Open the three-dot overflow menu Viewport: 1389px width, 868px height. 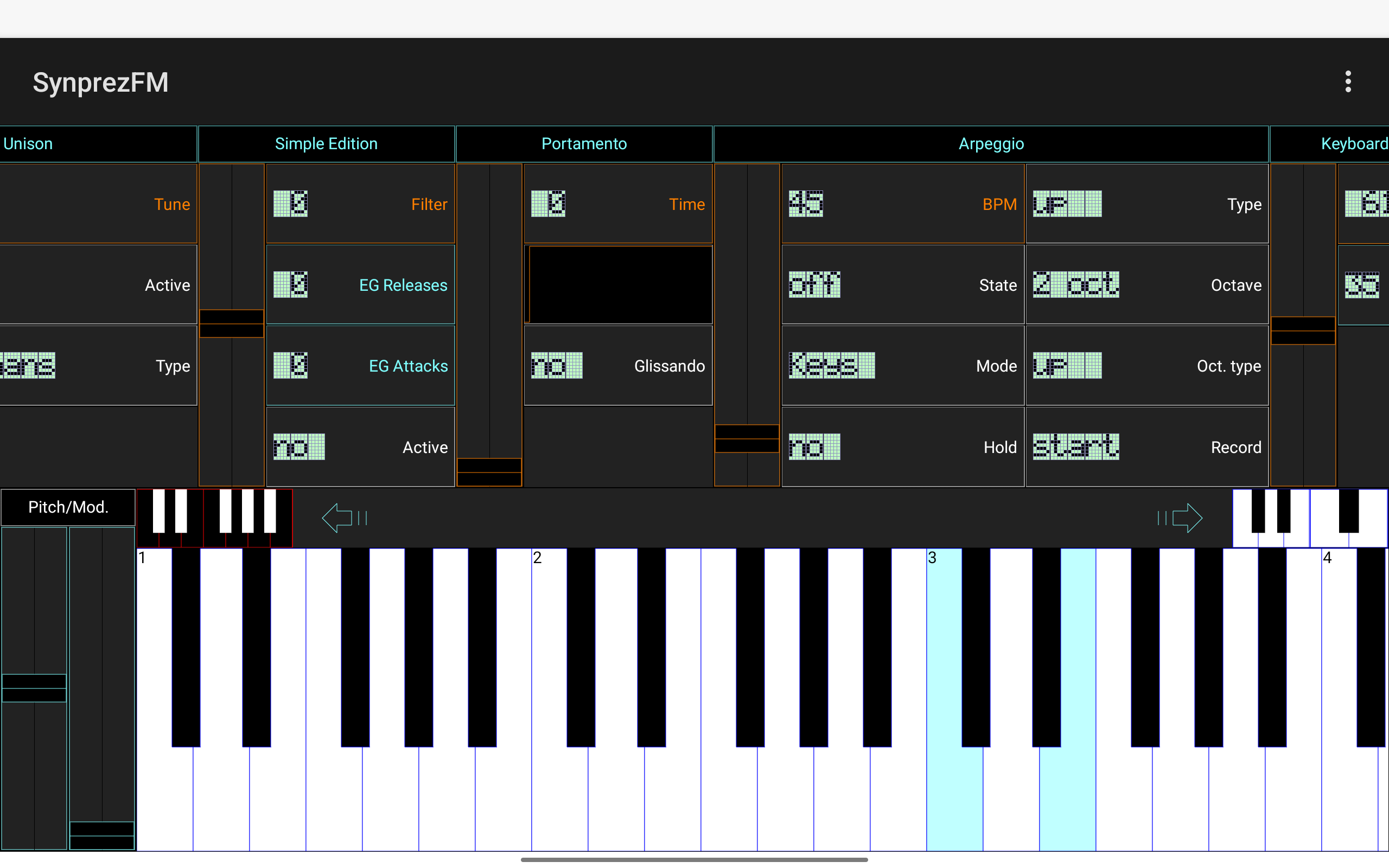1348,82
